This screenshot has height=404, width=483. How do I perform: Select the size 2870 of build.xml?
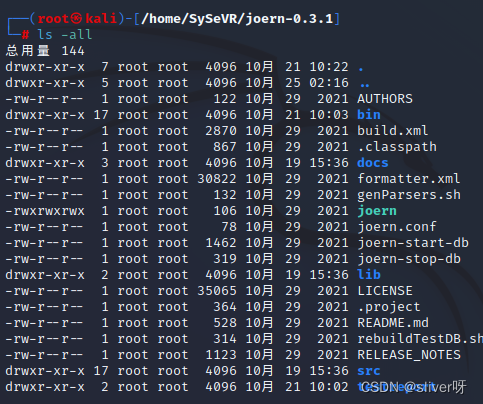click(x=221, y=131)
